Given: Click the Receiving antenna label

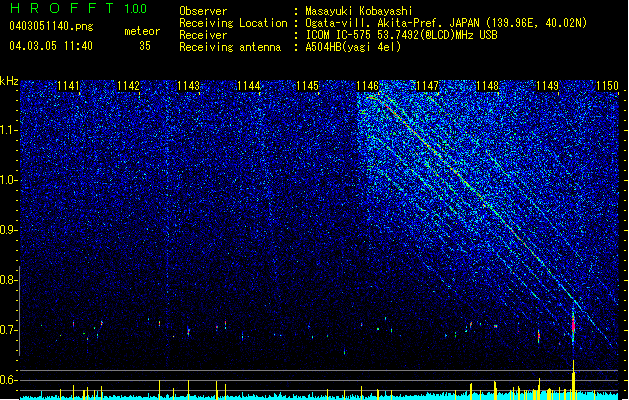Looking at the screenshot, I should (230, 47).
